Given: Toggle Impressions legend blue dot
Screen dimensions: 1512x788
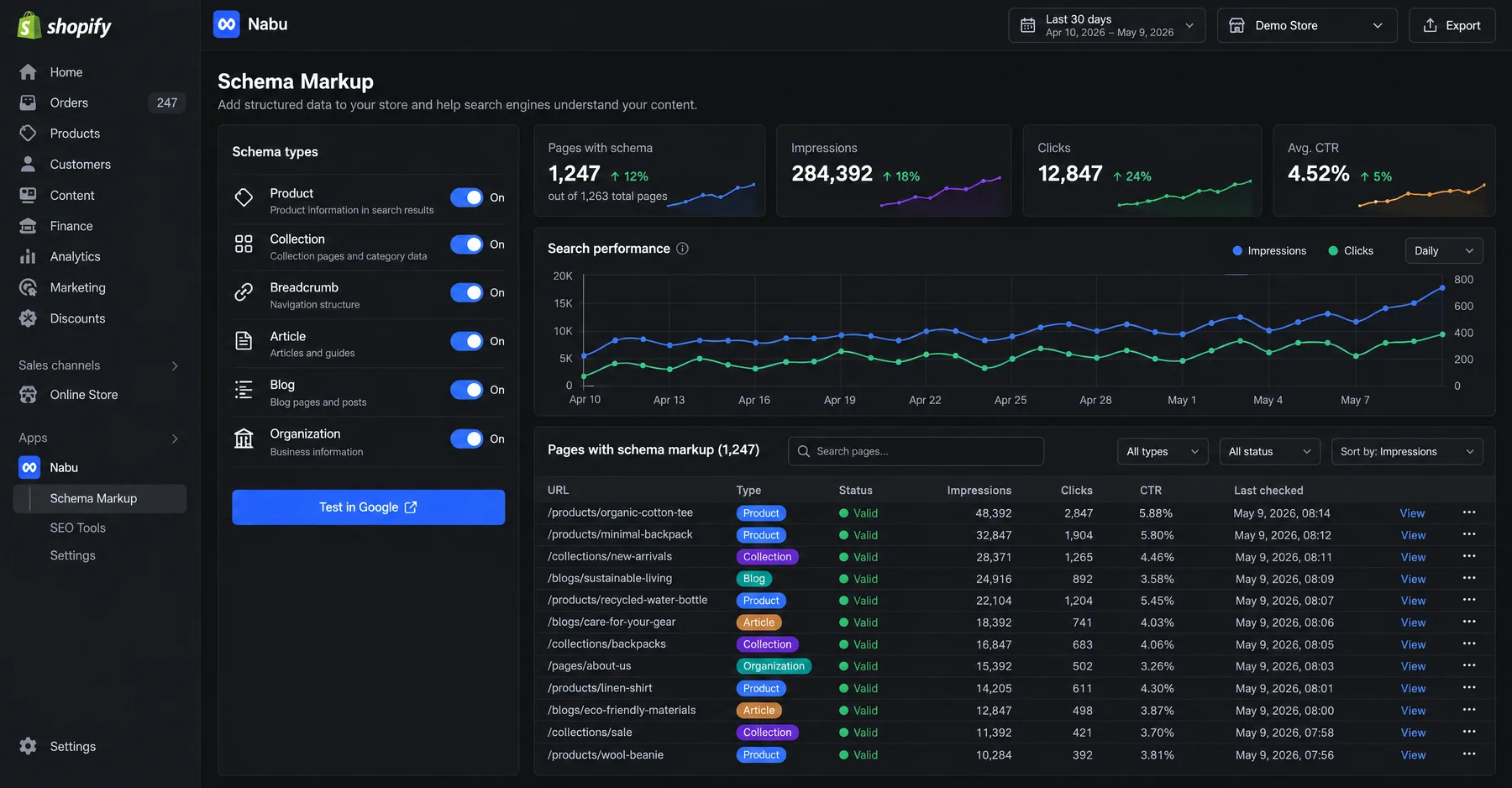Looking at the screenshot, I should pyautogui.click(x=1237, y=250).
